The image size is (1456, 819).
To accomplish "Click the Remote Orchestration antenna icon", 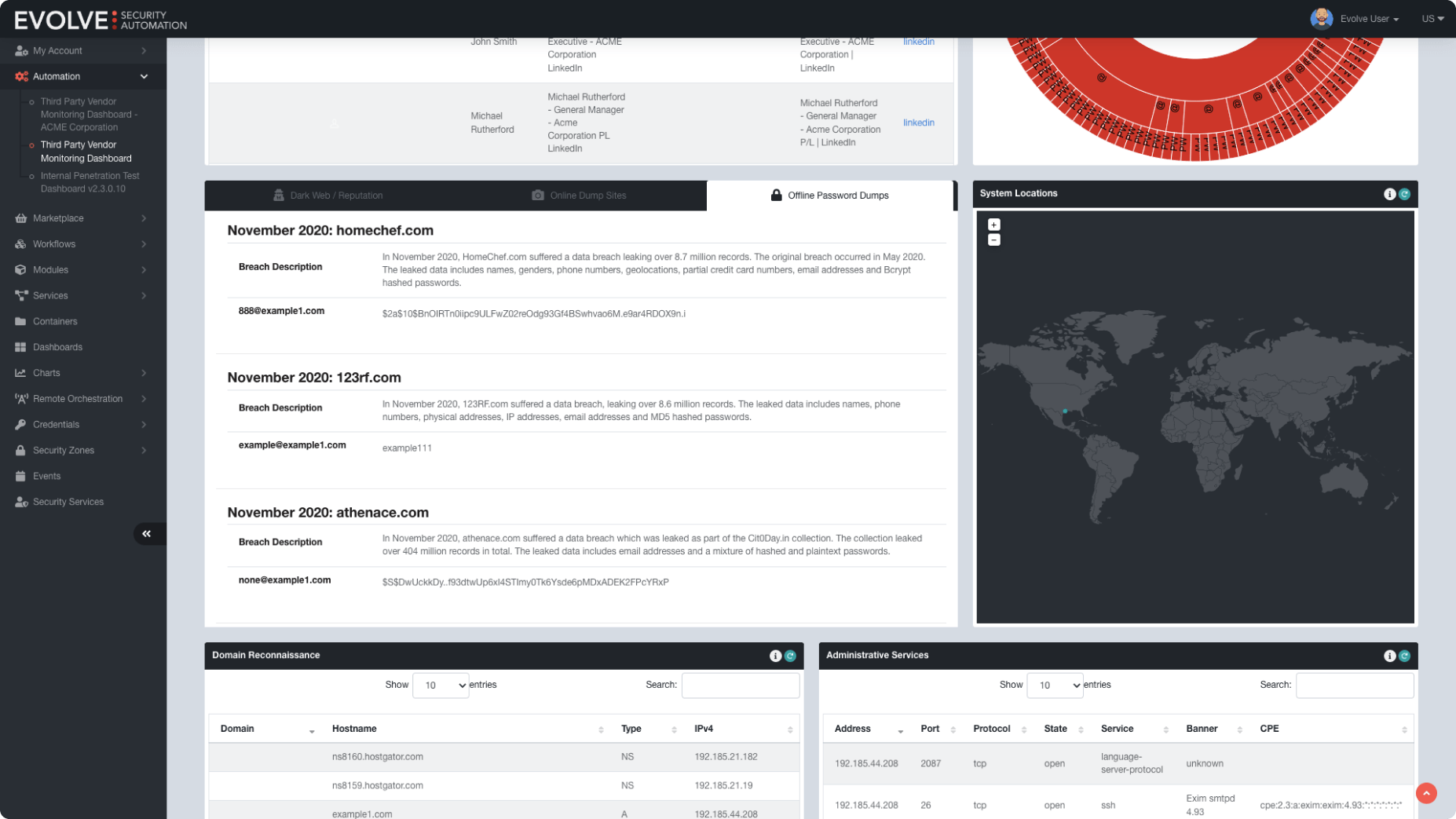I will [x=21, y=399].
